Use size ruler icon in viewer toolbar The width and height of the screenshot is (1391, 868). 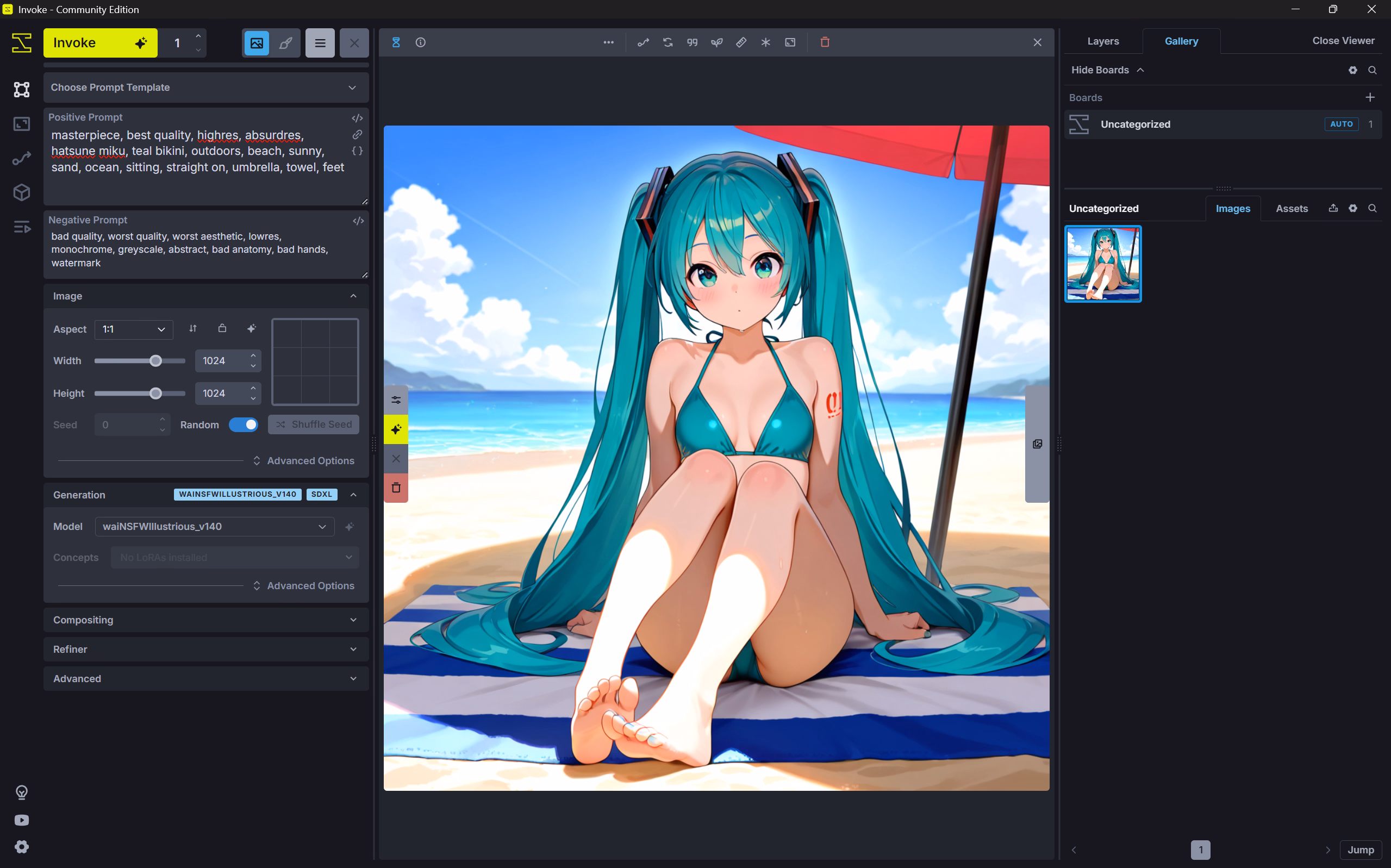741,42
